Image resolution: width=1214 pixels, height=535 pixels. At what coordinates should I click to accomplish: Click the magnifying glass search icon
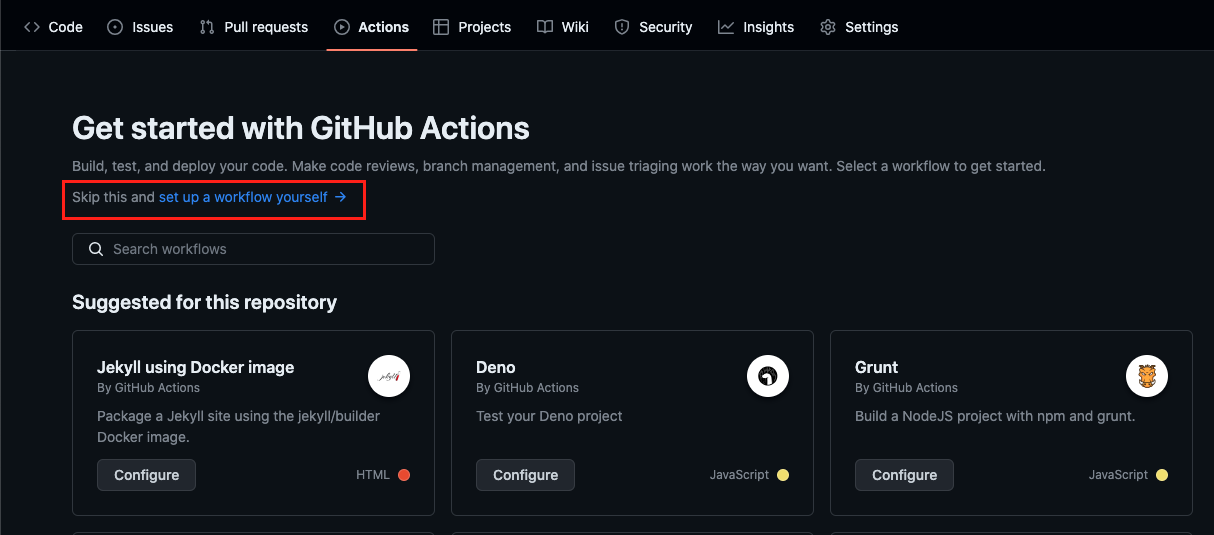[x=96, y=249]
